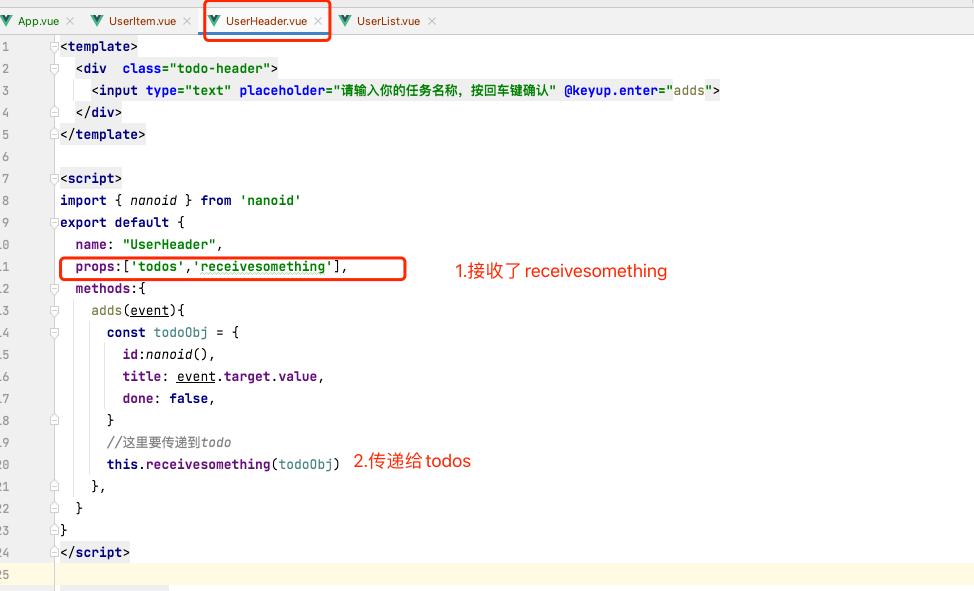Click the Vue icon on UserItem.vue tab
The width and height of the screenshot is (974, 591).
click(97, 21)
